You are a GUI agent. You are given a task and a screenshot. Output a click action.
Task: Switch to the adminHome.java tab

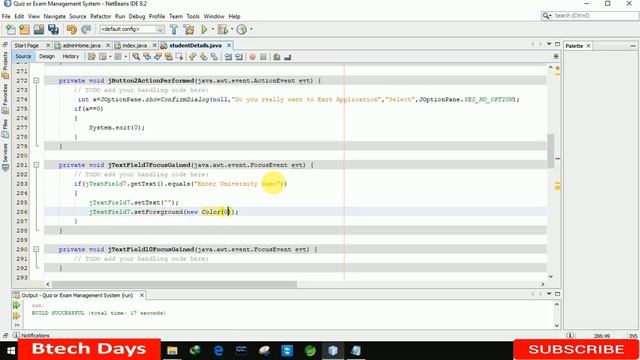tap(82, 45)
